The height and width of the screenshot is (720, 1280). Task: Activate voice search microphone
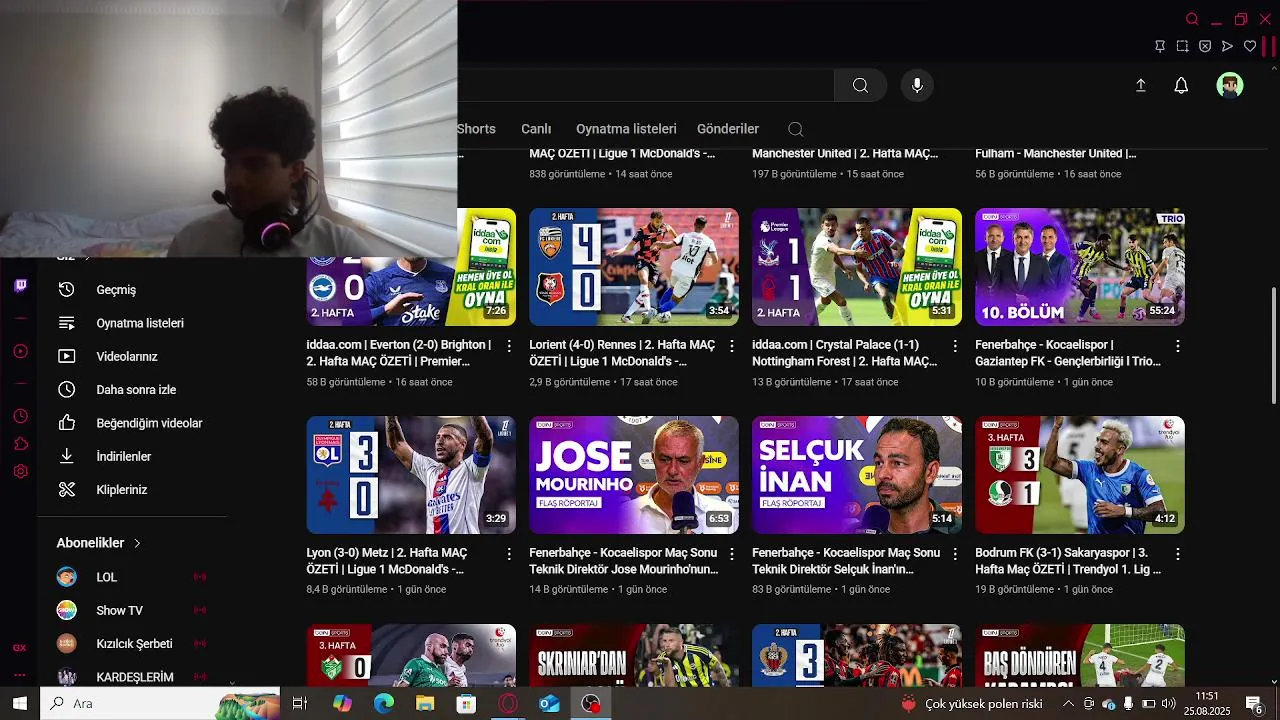(x=917, y=86)
